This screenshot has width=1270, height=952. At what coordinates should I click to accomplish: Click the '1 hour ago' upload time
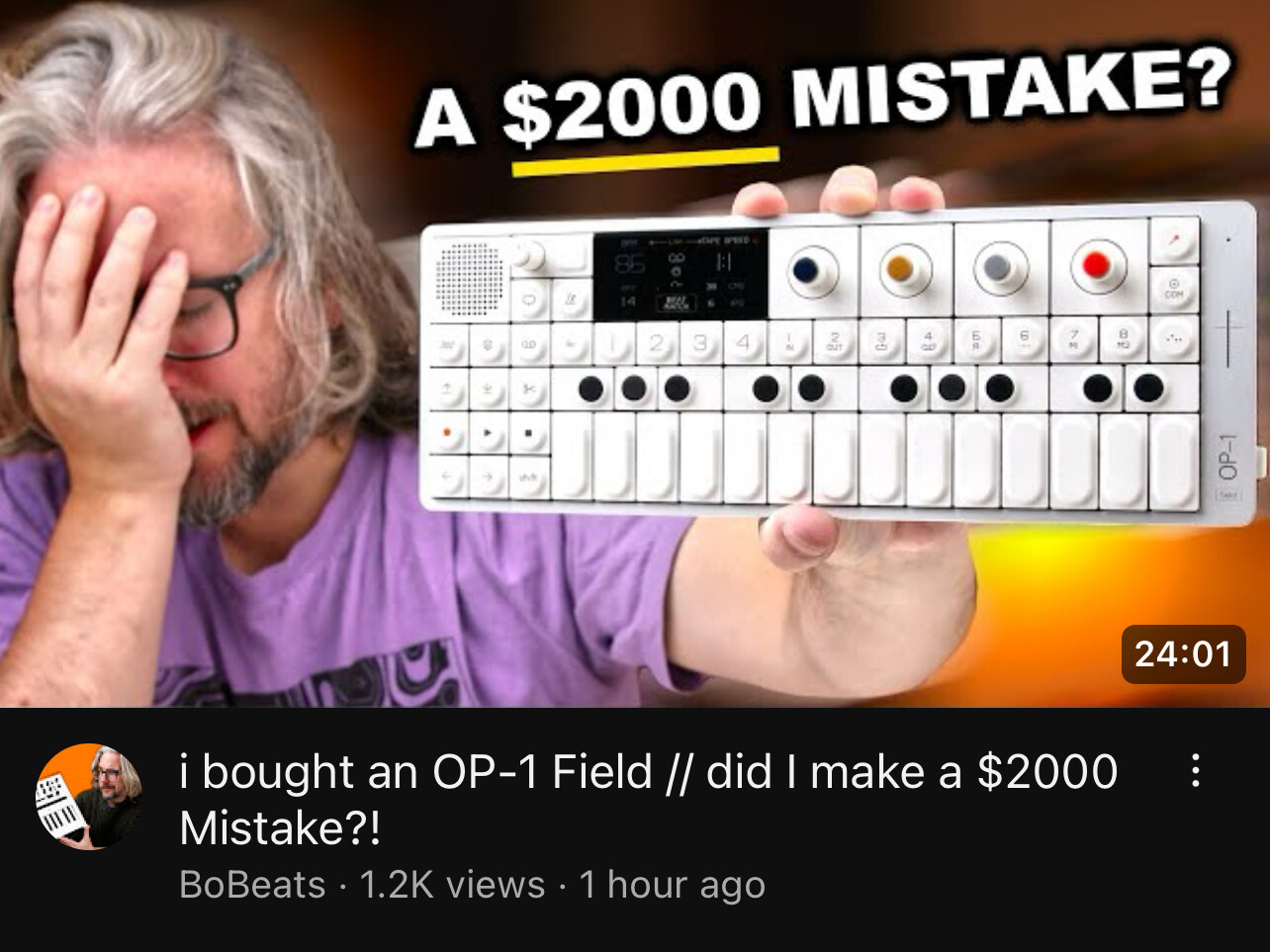[673, 885]
